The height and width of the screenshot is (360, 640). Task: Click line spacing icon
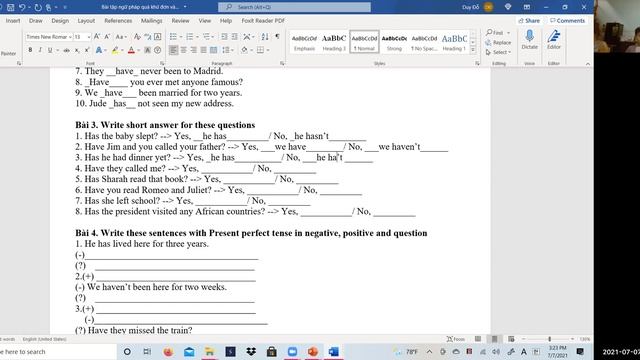(x=226, y=50)
